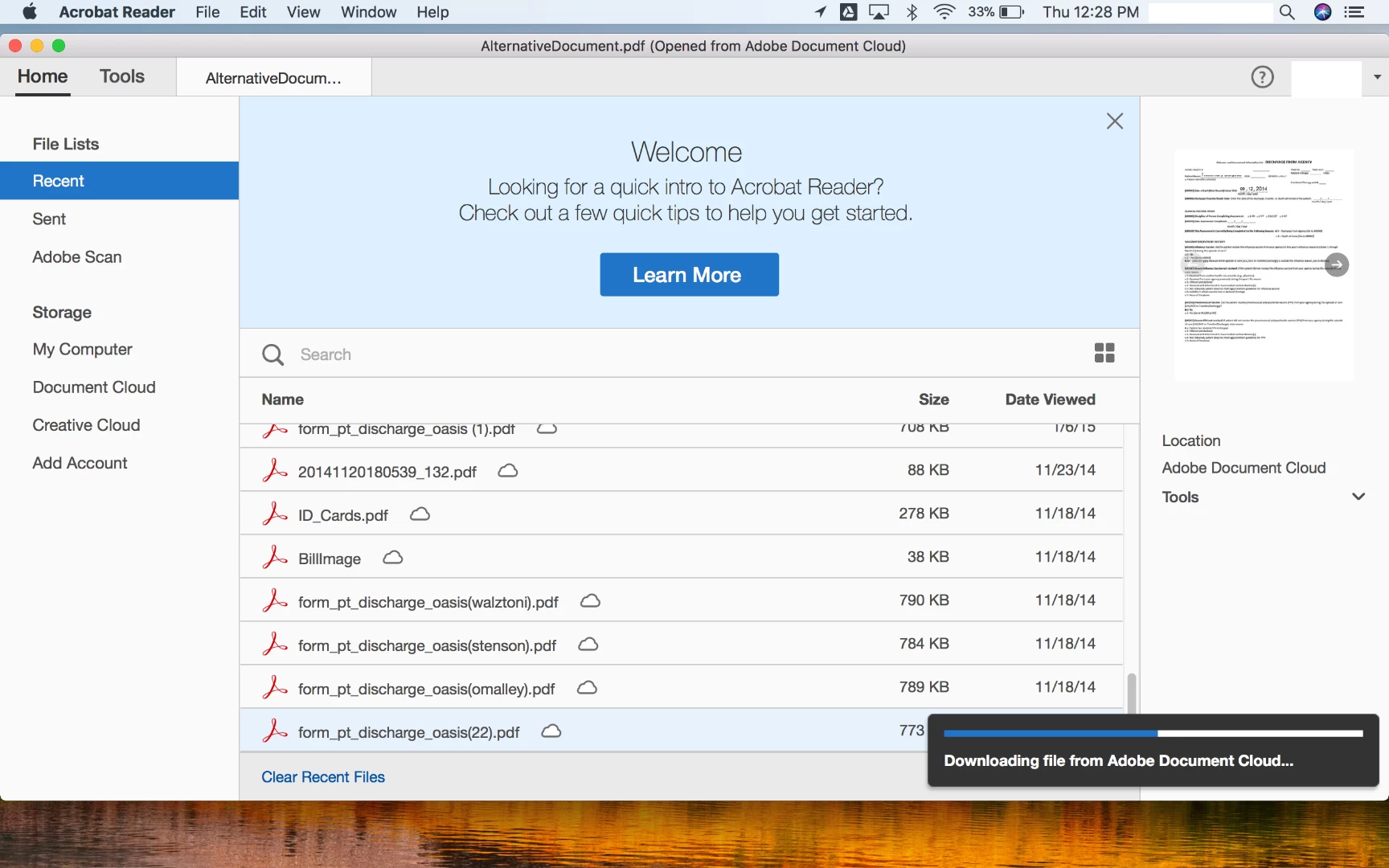The image size is (1389, 868).
Task: Open the File menu
Action: tap(207, 12)
